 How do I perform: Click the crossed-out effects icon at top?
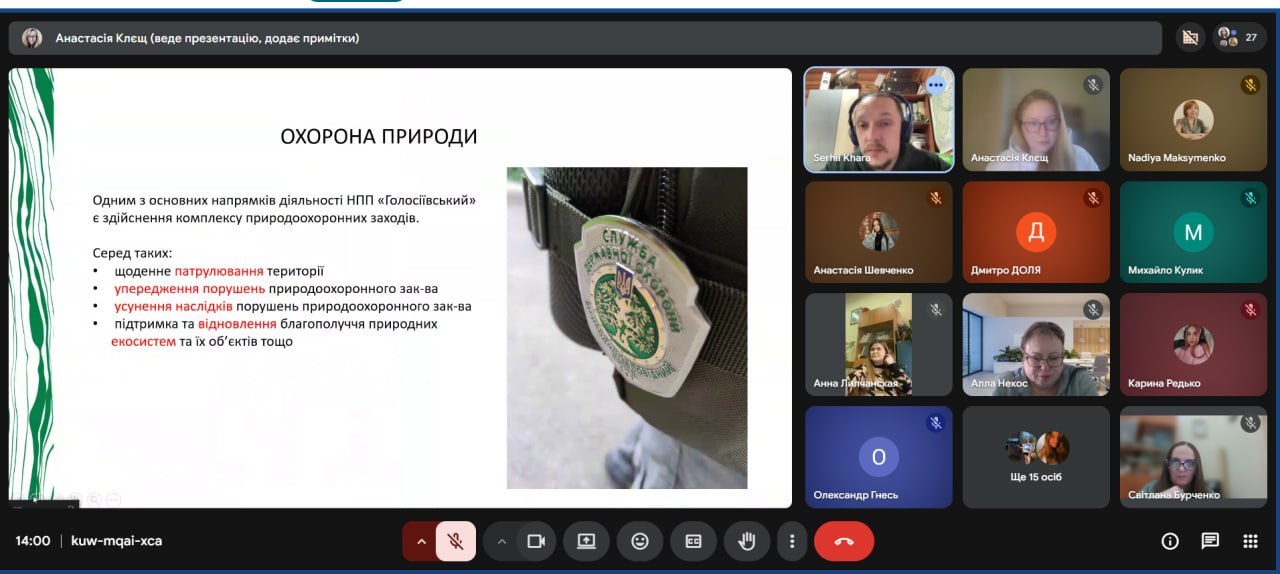[x=1189, y=38]
